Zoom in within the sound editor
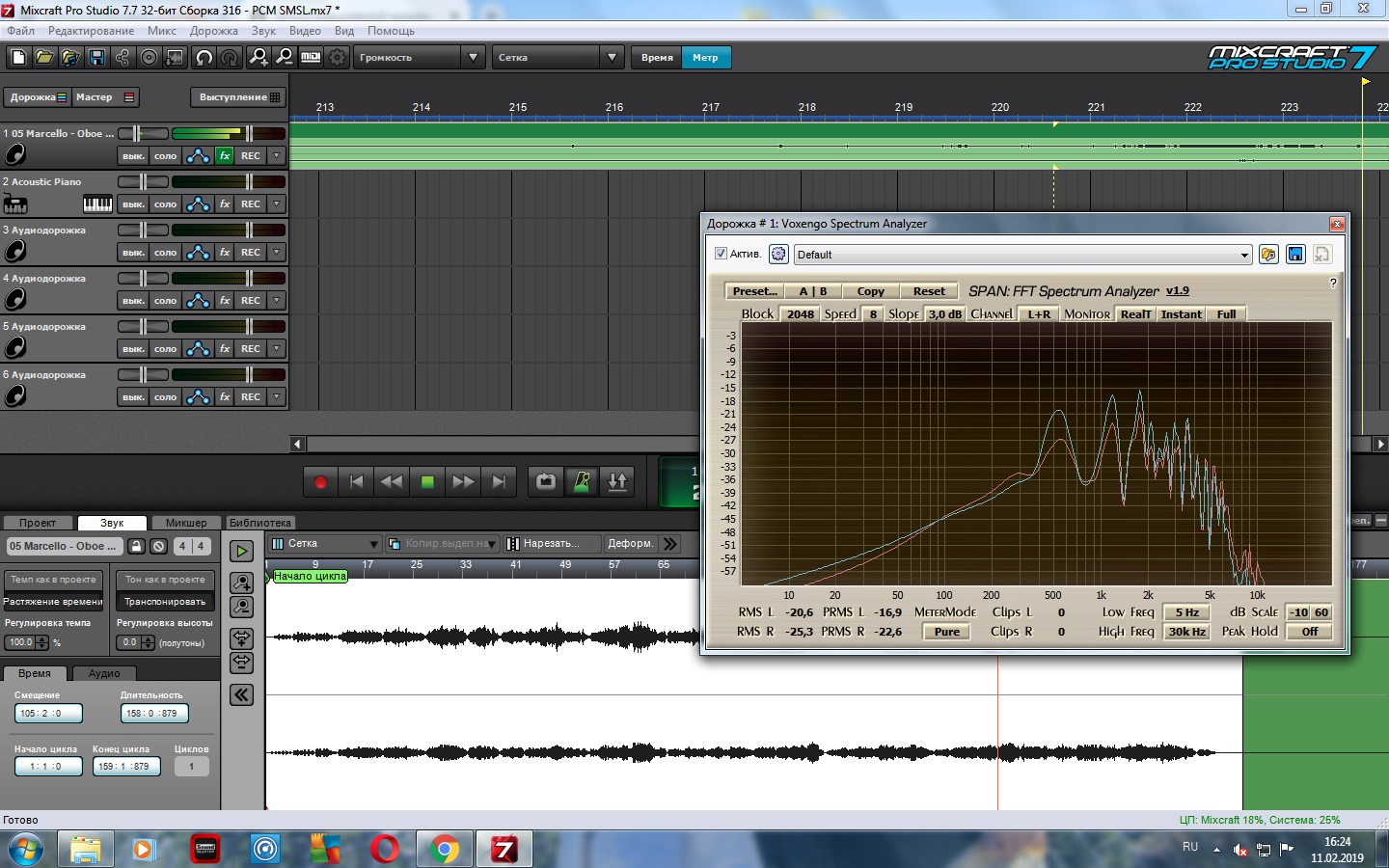Image resolution: width=1389 pixels, height=868 pixels. (241, 583)
